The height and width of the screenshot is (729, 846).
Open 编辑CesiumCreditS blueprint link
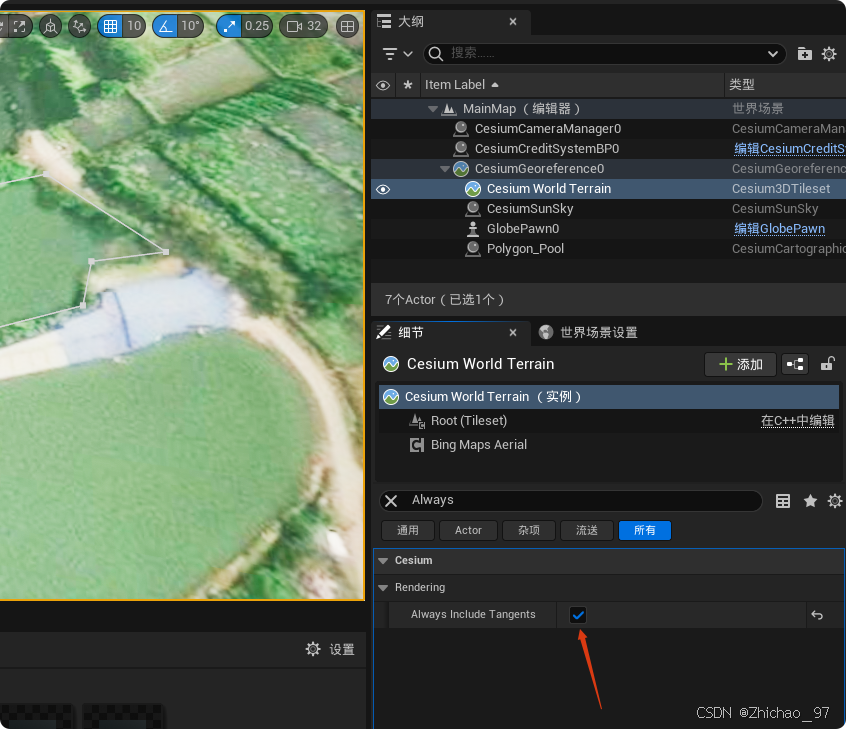[789, 149]
